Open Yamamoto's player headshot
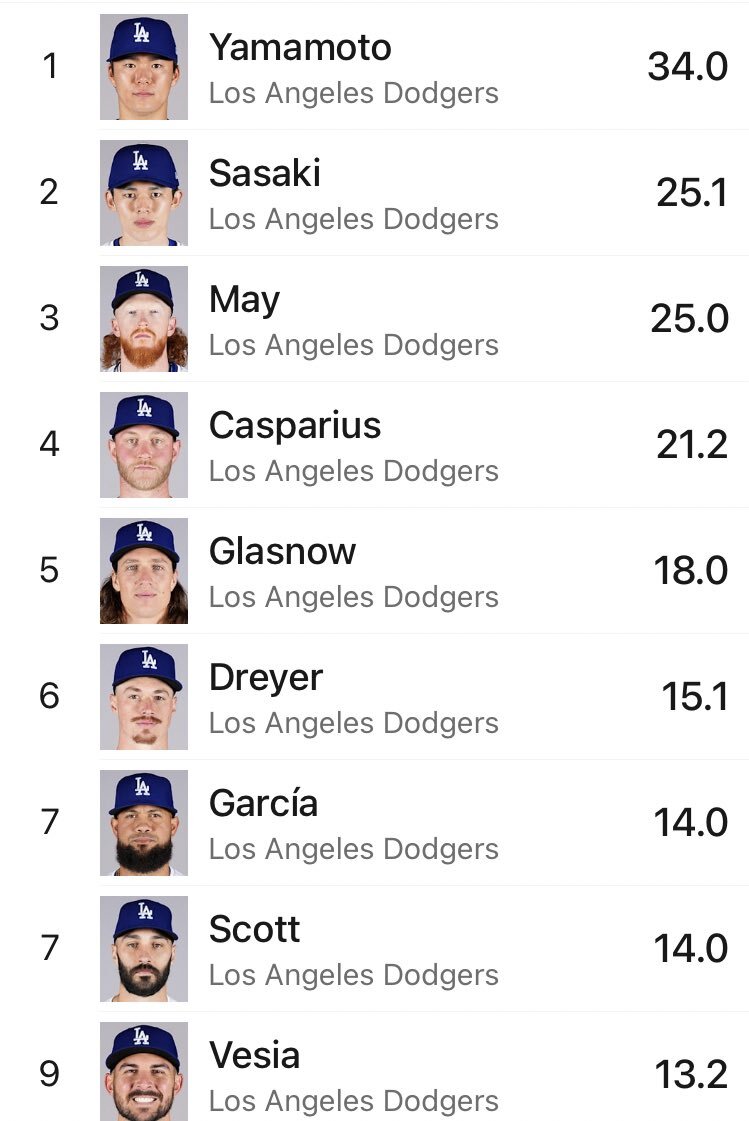749x1121 pixels. tap(144, 66)
